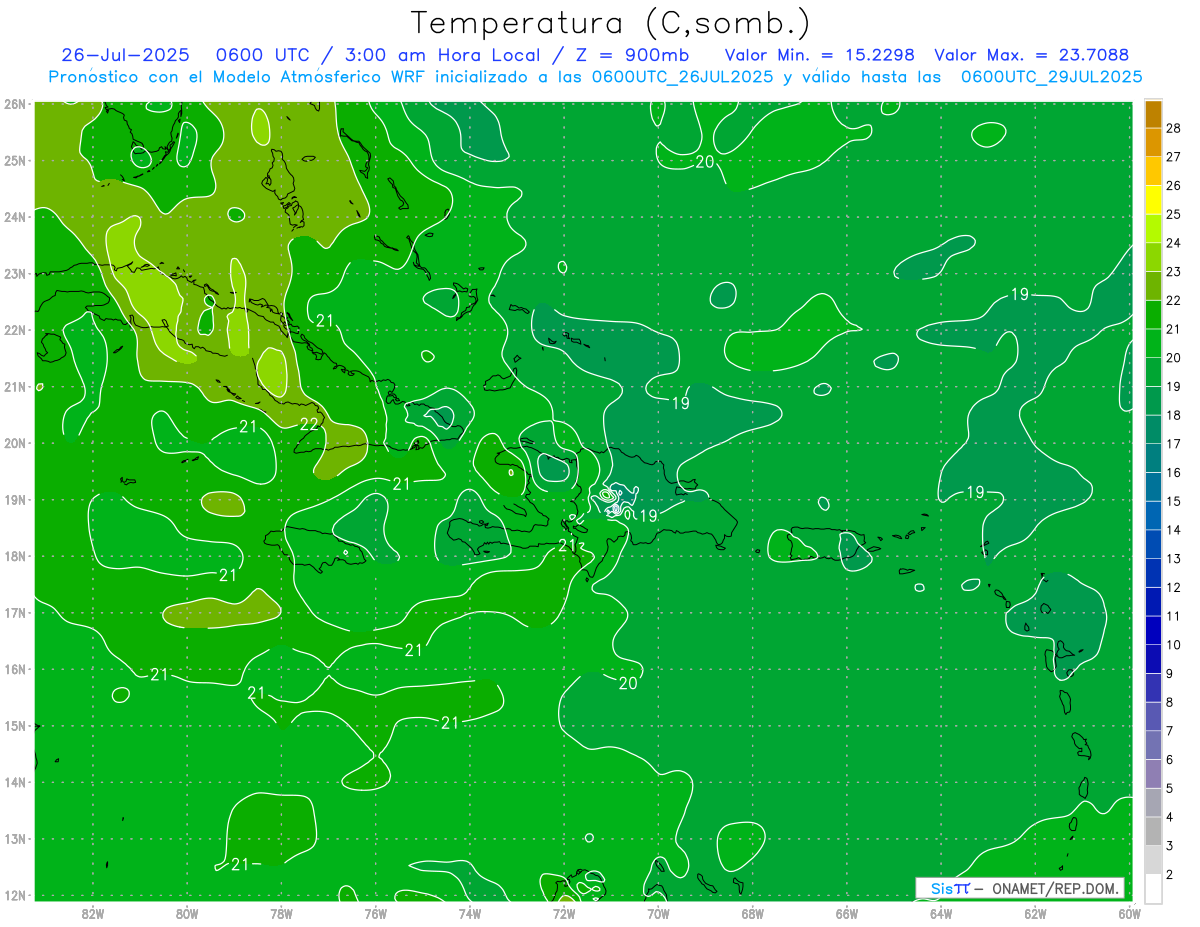Screen dimensions: 1200x927
Task: Click the color scale label "15"
Action: 1174,501
